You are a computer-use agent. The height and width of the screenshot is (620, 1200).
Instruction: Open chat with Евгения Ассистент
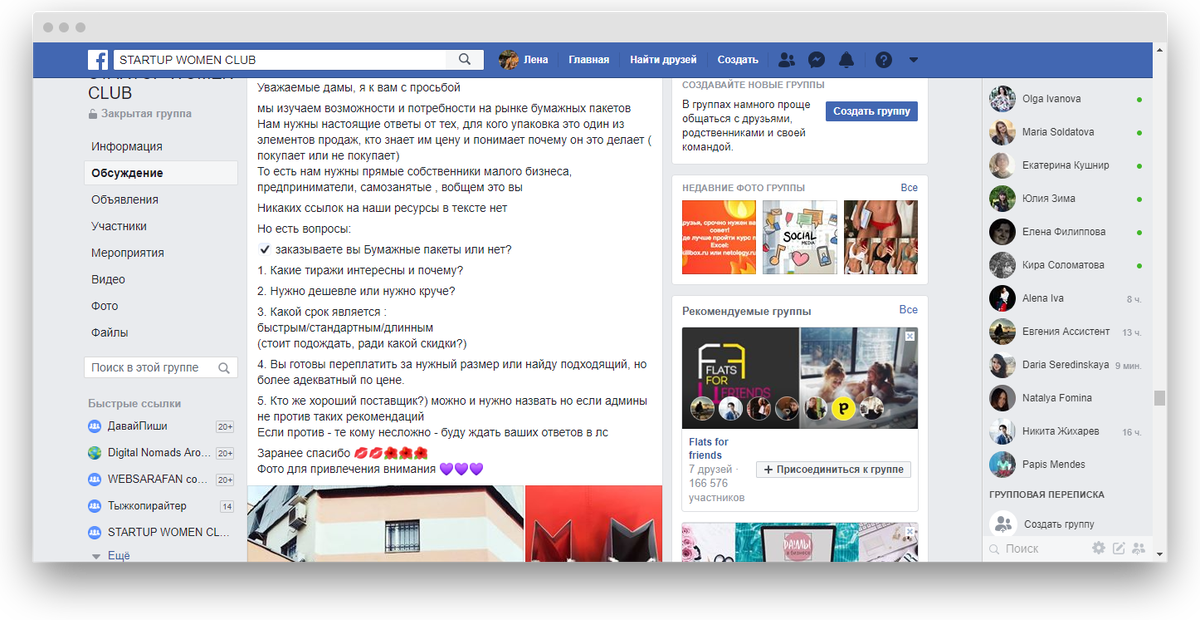click(x=1066, y=331)
